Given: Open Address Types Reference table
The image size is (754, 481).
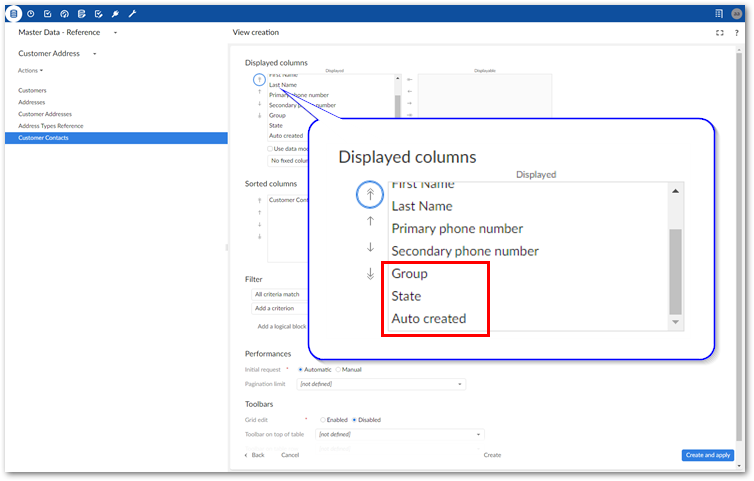Looking at the screenshot, I should (x=50, y=126).
